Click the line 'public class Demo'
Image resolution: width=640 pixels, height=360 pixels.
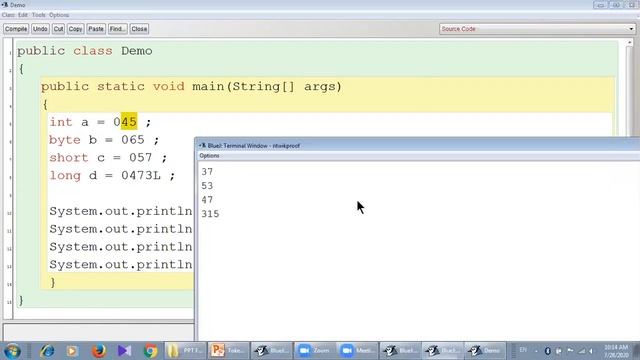(x=84, y=51)
